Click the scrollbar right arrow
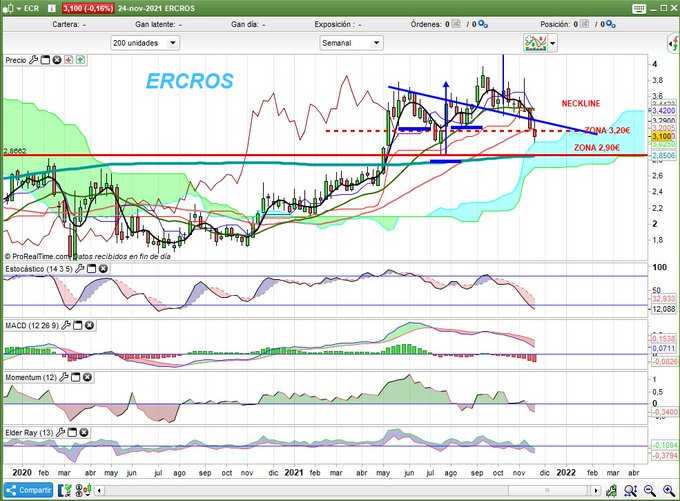The height and width of the screenshot is (501, 680). coord(597,491)
